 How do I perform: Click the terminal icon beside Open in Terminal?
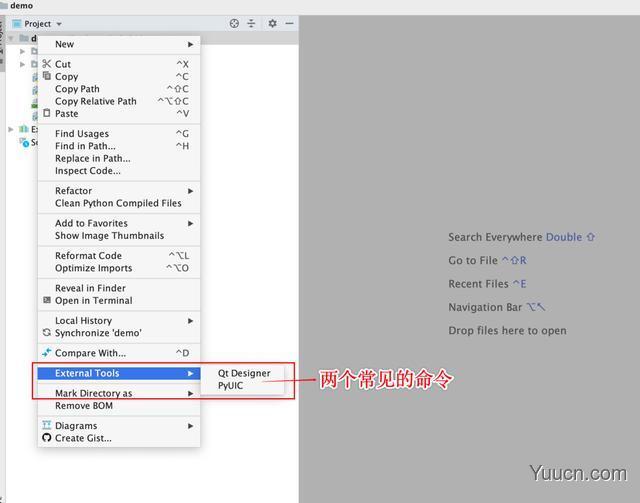point(46,300)
